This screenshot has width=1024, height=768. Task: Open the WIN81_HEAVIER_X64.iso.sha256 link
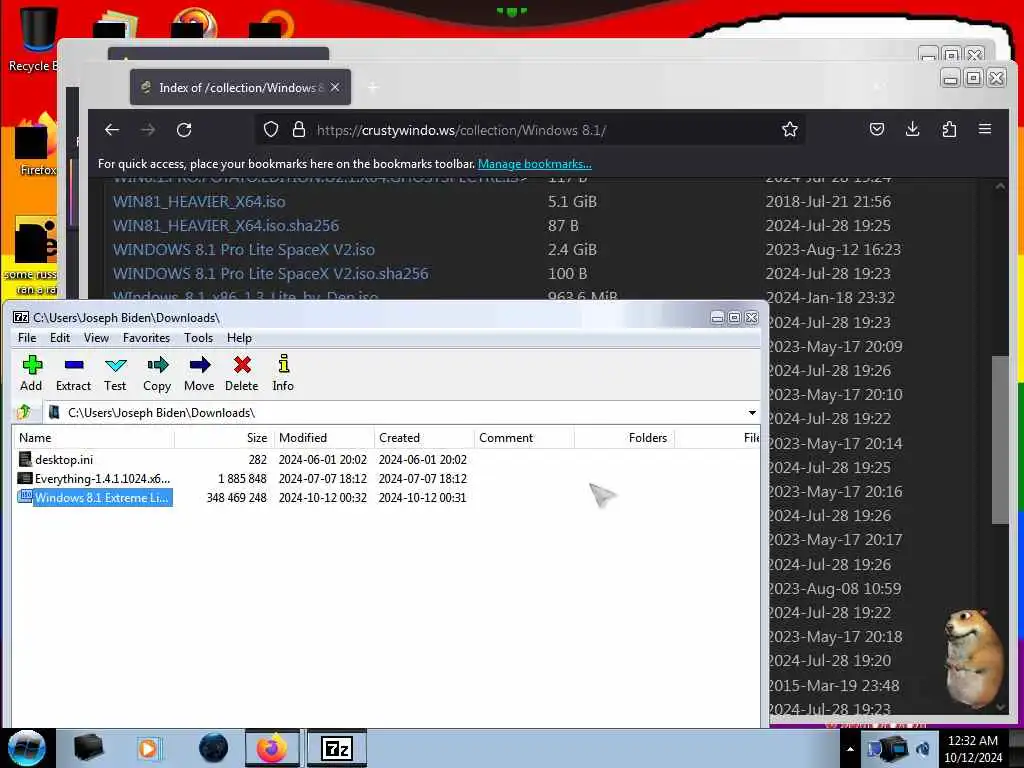coord(226,225)
